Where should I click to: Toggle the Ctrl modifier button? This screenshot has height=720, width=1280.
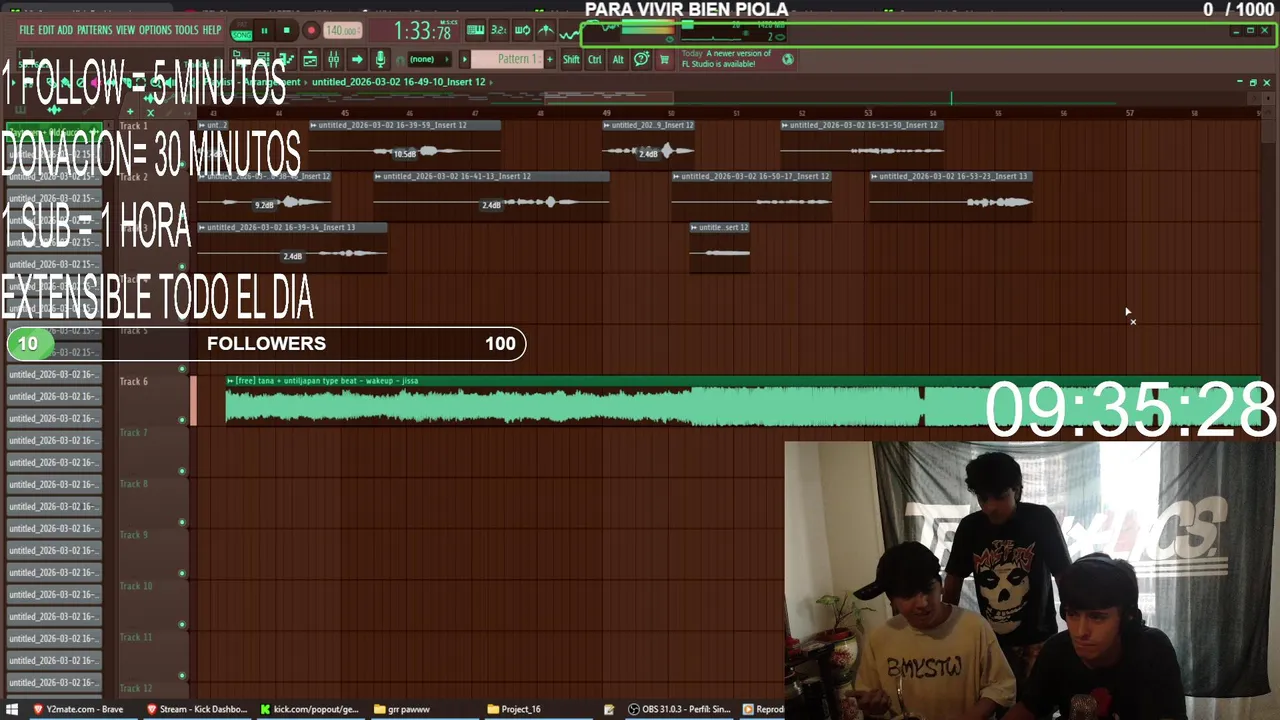pos(594,59)
